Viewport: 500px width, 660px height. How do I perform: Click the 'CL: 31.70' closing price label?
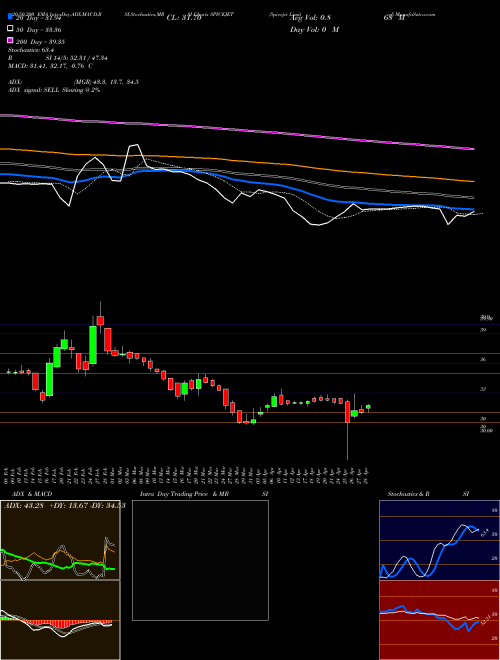click(184, 18)
